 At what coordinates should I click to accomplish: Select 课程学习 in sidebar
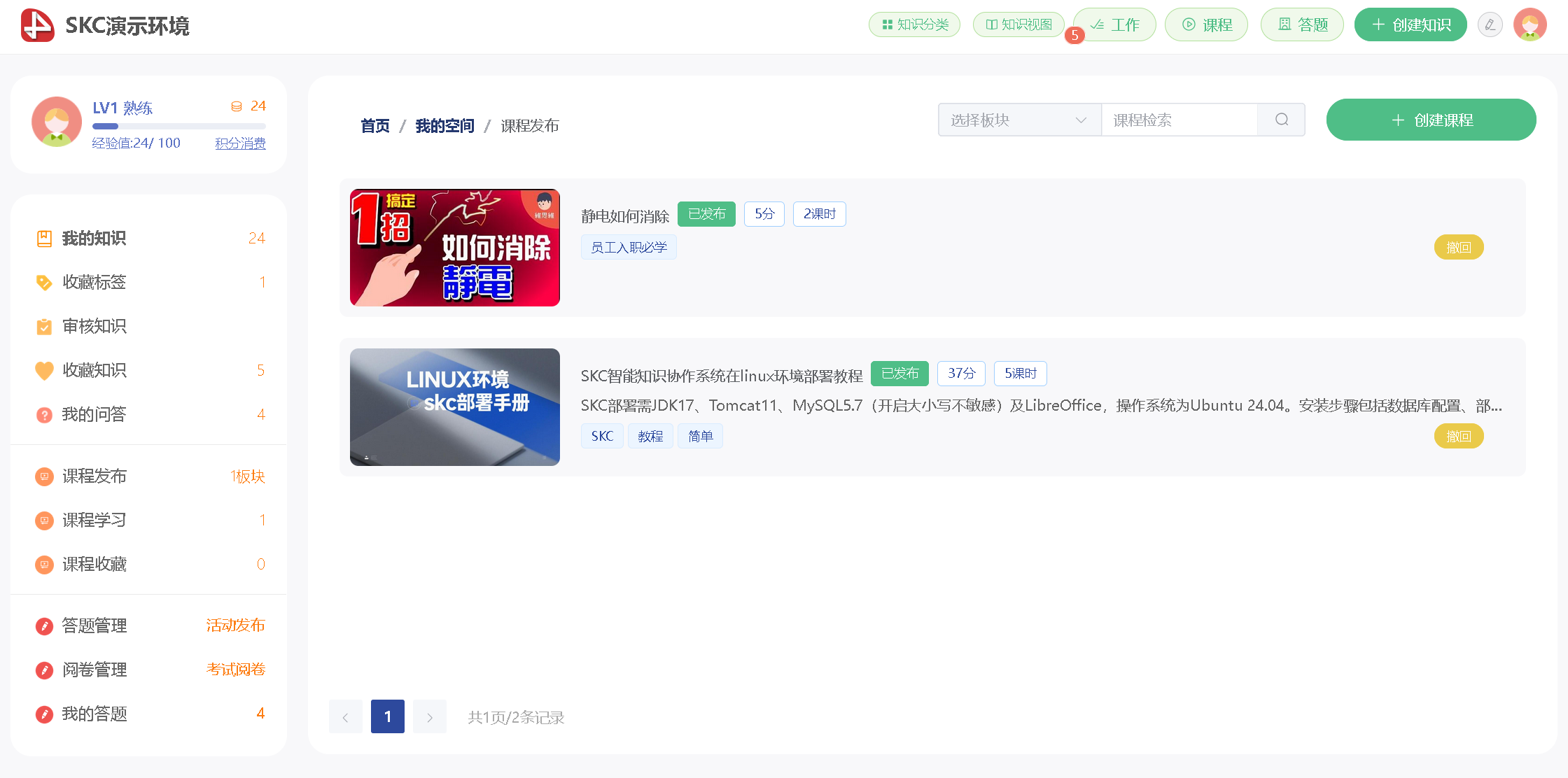[x=94, y=520]
